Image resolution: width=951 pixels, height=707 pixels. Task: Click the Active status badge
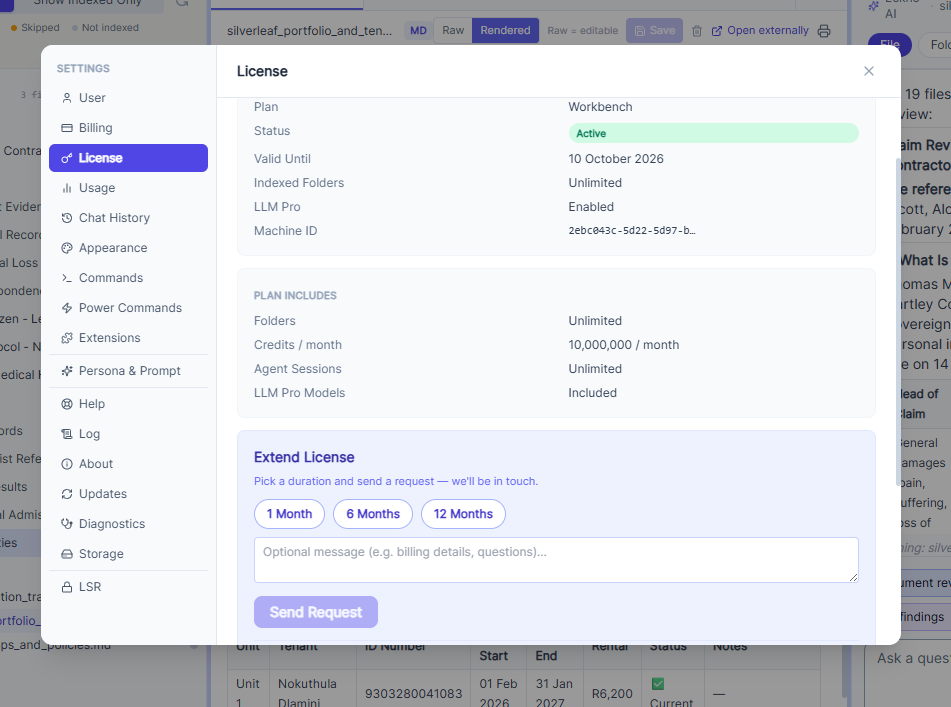tap(713, 133)
